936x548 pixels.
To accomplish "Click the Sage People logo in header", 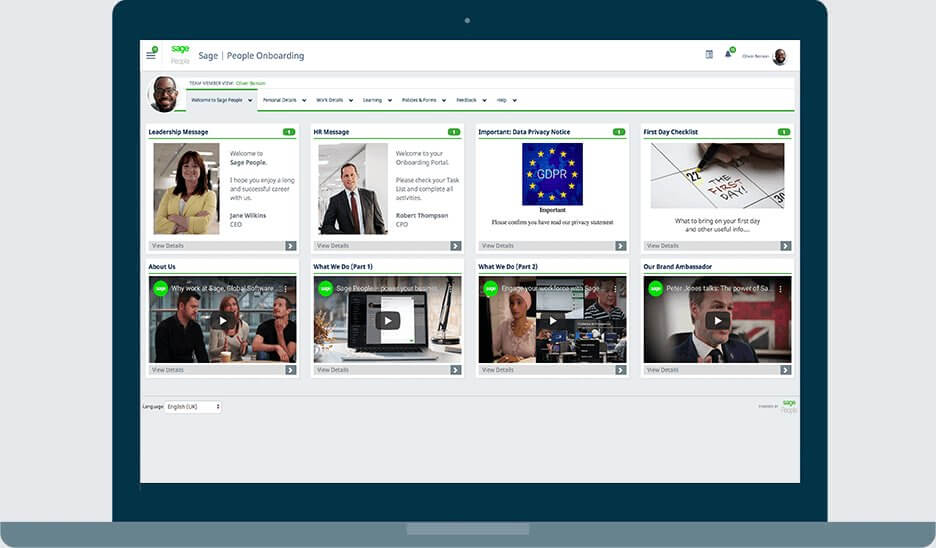I will coord(180,55).
